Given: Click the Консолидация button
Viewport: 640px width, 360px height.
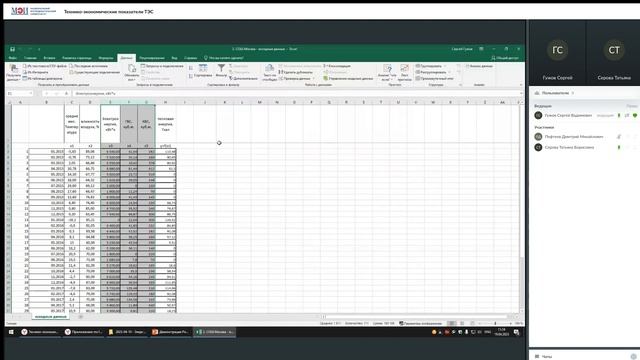Looking at the screenshot, I should (x=337, y=66).
